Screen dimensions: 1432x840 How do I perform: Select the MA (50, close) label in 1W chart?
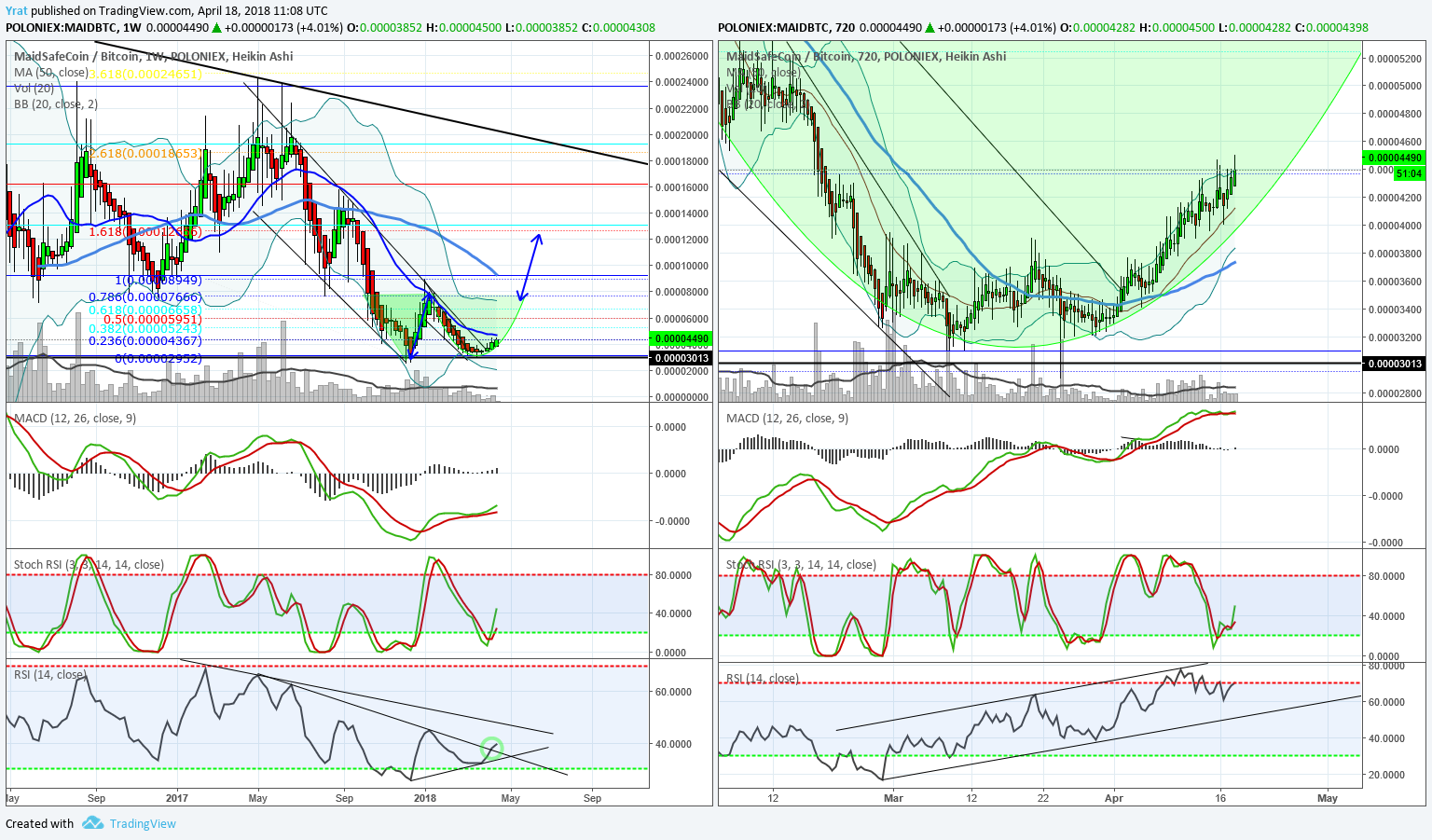coord(51,72)
